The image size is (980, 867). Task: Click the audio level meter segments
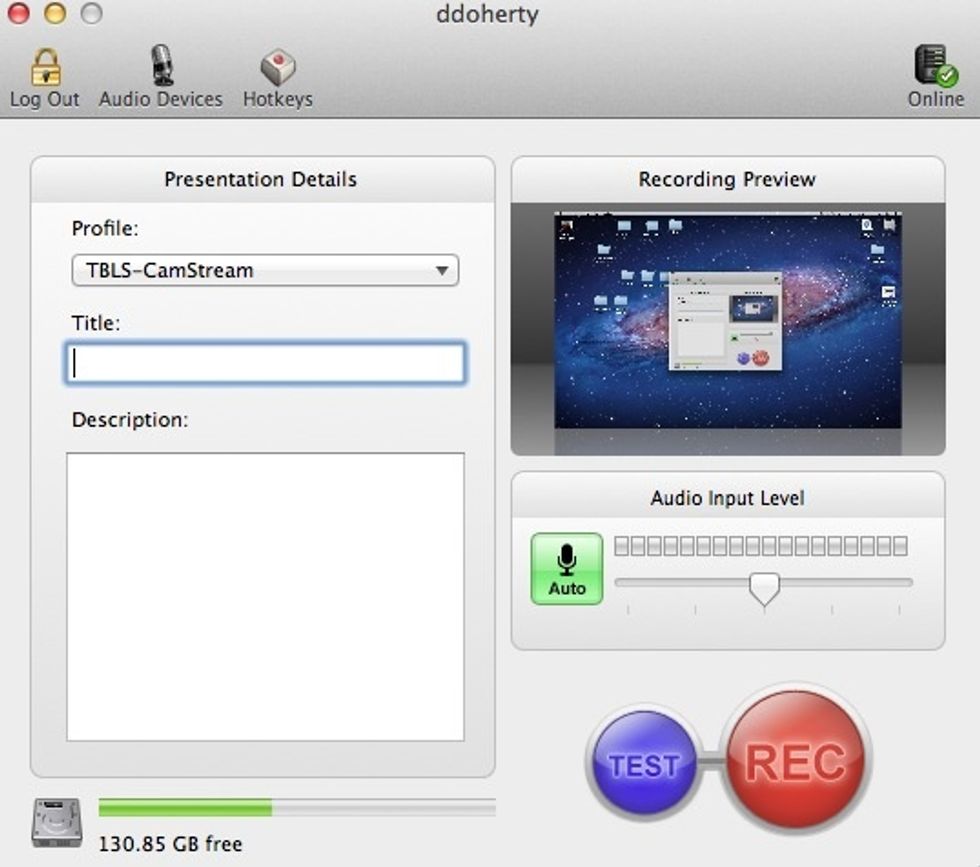pos(760,546)
